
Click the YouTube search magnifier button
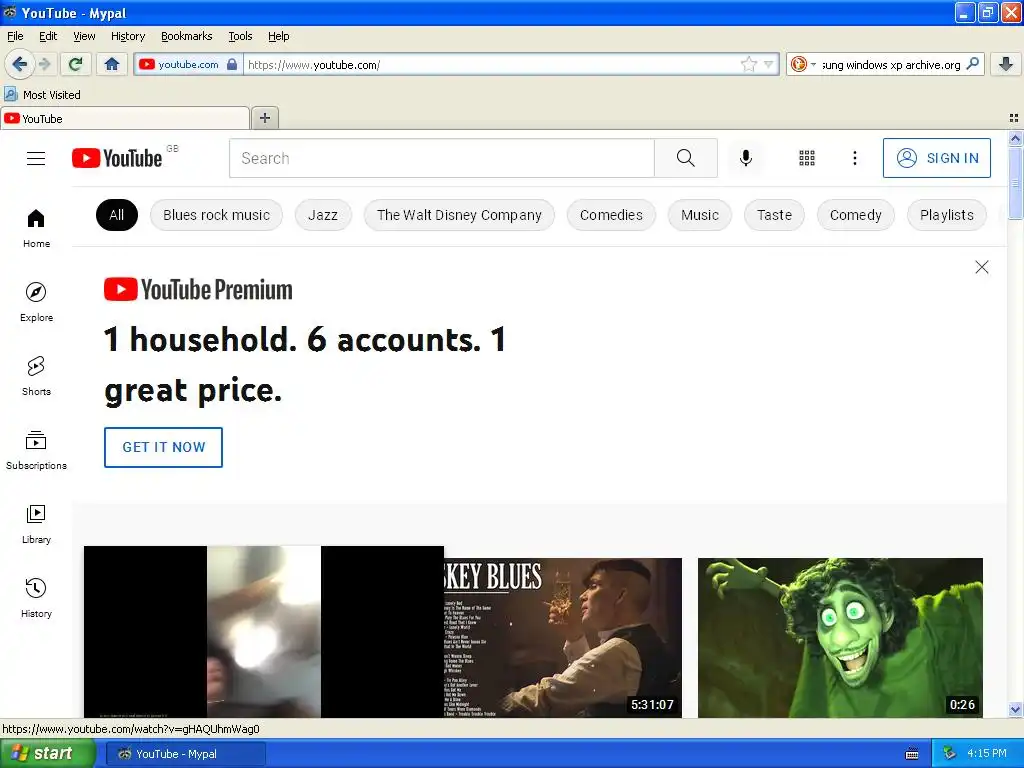(686, 158)
